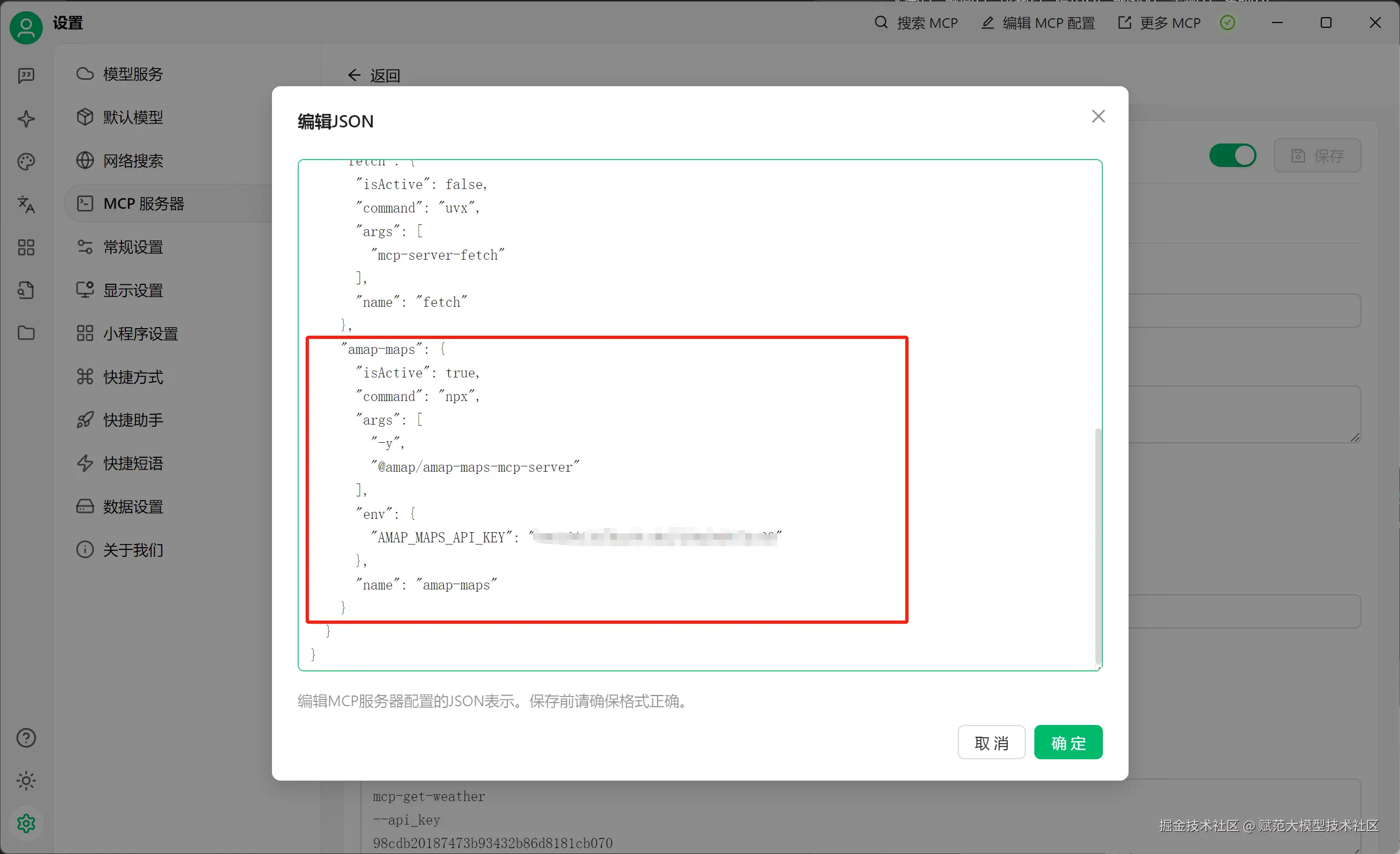Click the 确定 button
Viewport: 1400px width, 854px height.
pos(1068,743)
